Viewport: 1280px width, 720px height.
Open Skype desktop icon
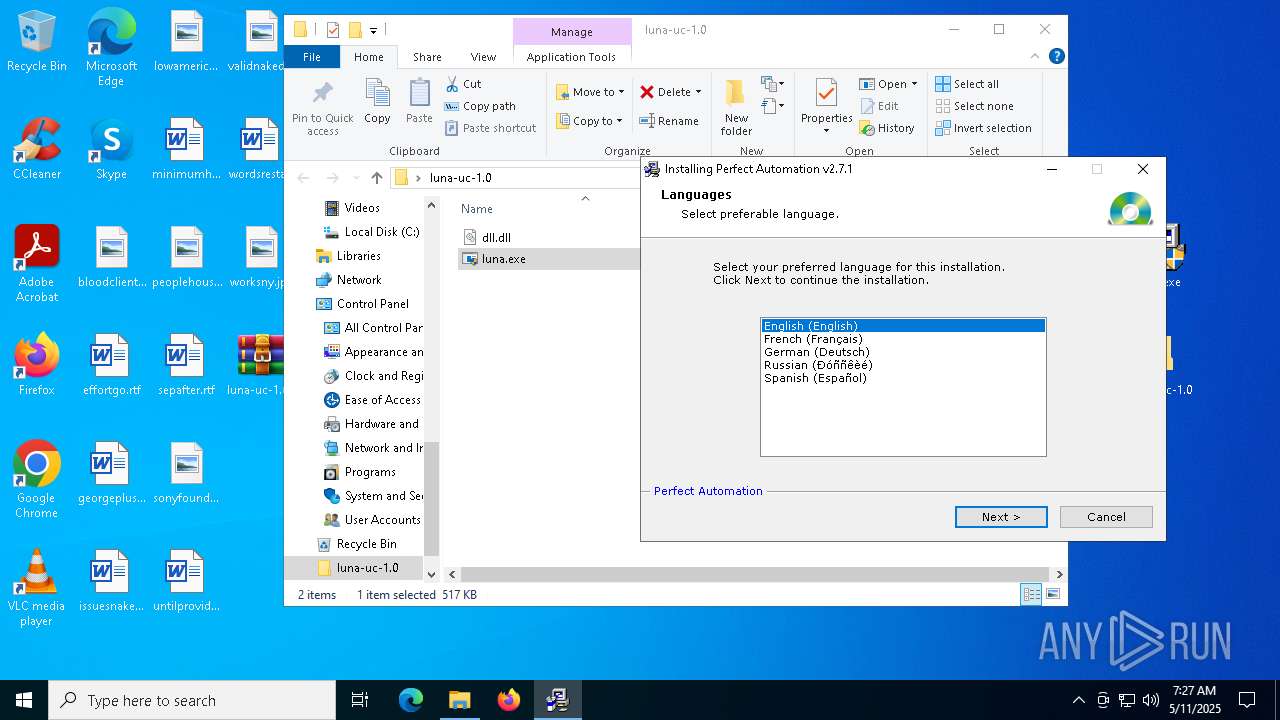[x=111, y=147]
